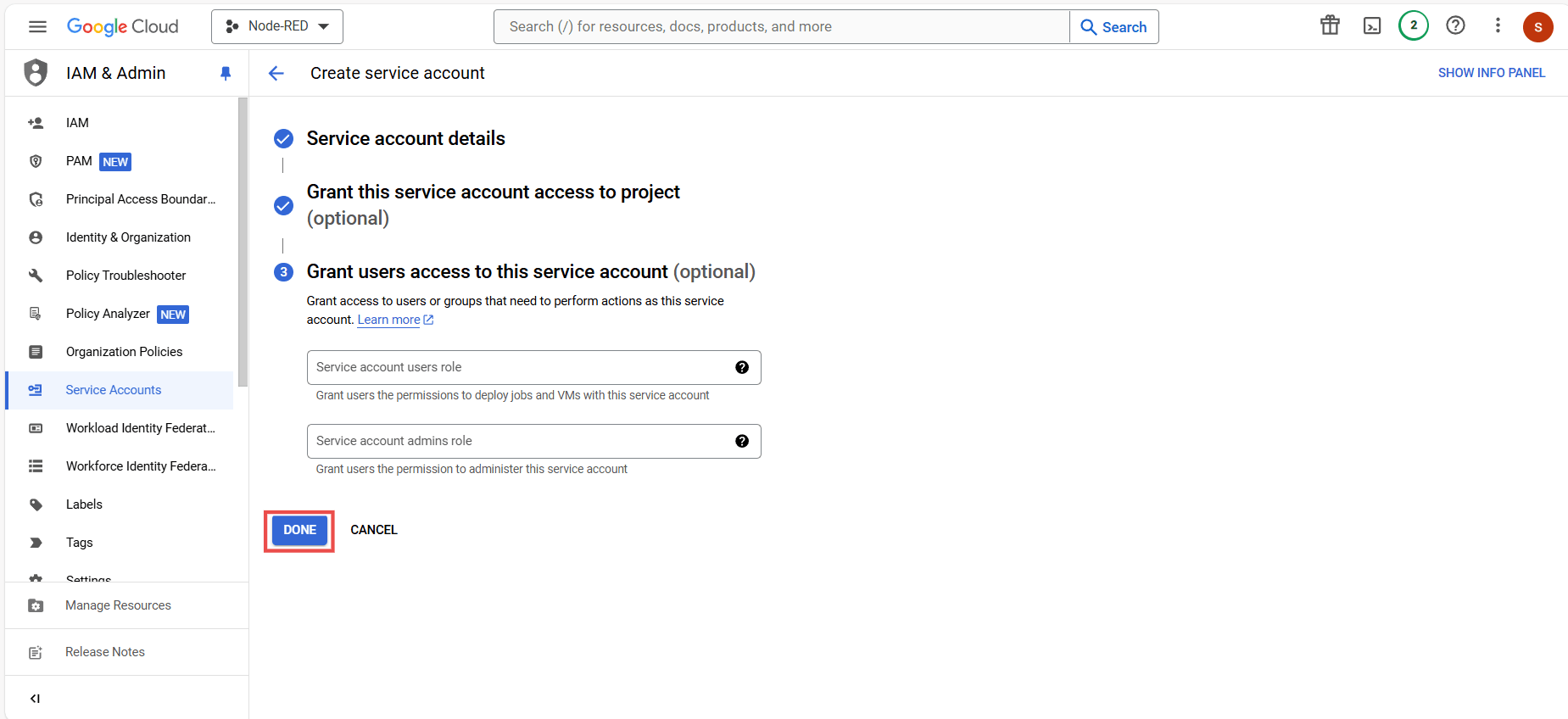Screen dimensions: 1568x719
Task: Click the DONE button
Action: (x=299, y=530)
